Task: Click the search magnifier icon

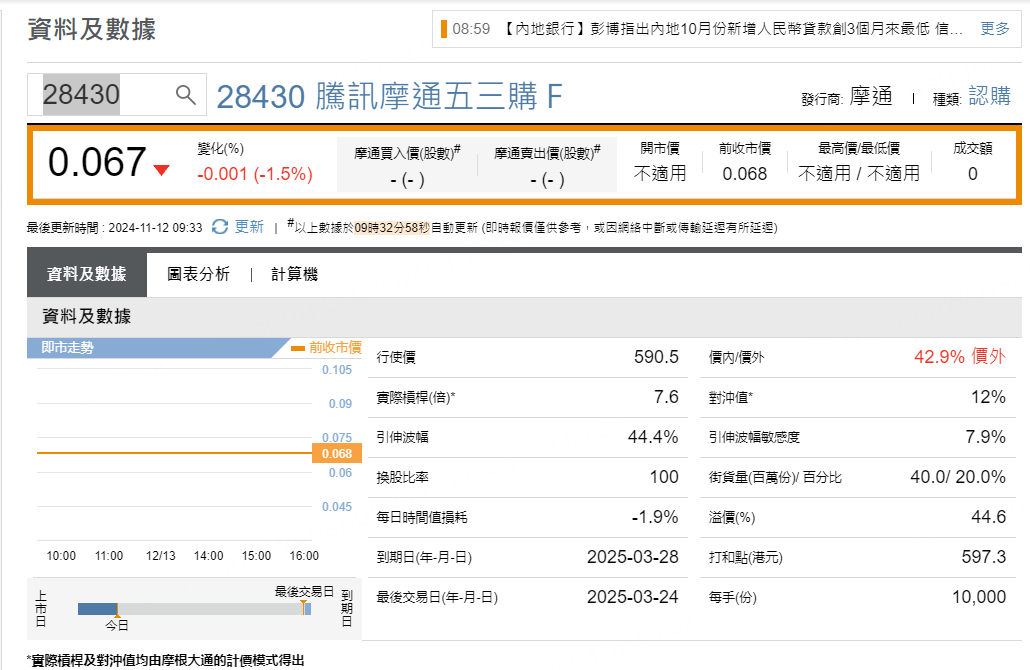Action: click(185, 95)
